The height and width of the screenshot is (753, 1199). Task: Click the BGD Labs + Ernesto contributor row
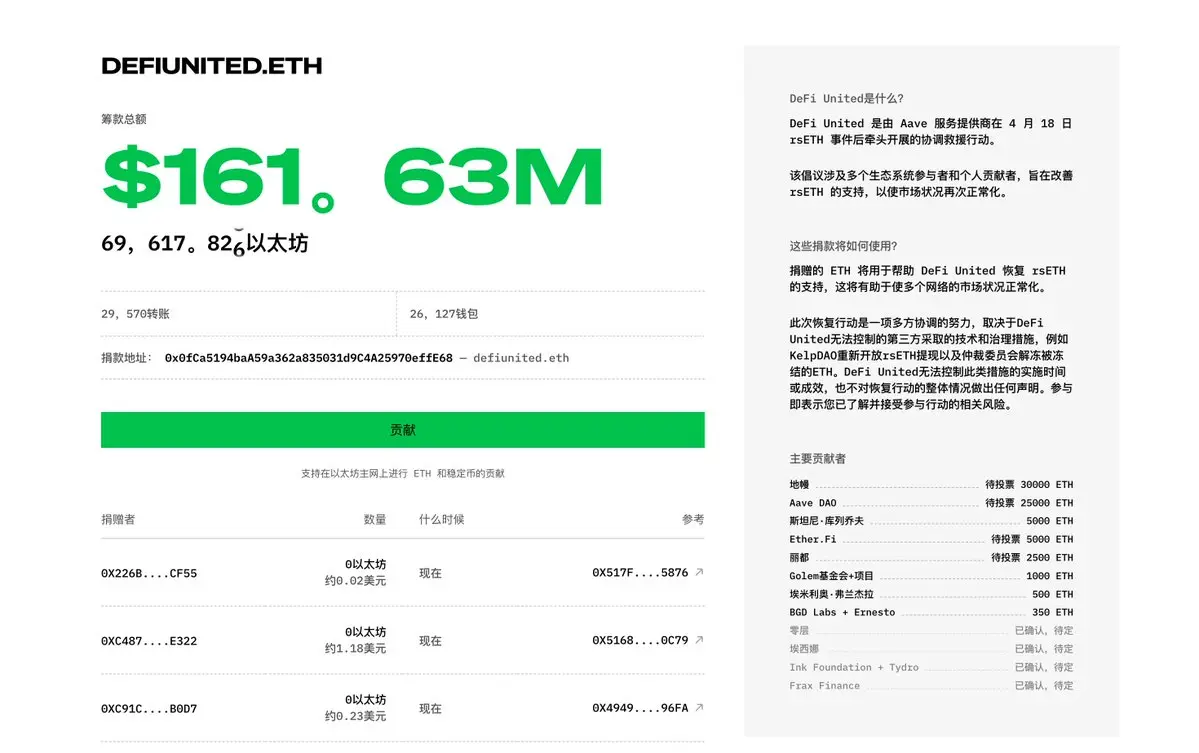coord(931,613)
